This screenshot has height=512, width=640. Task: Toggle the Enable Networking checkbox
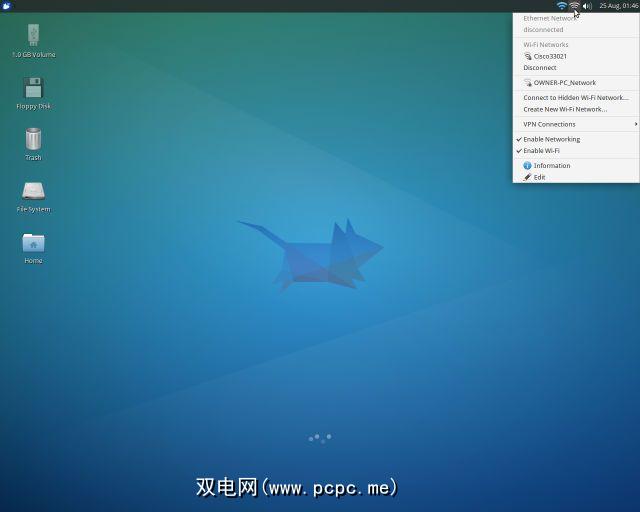pyautogui.click(x=551, y=139)
